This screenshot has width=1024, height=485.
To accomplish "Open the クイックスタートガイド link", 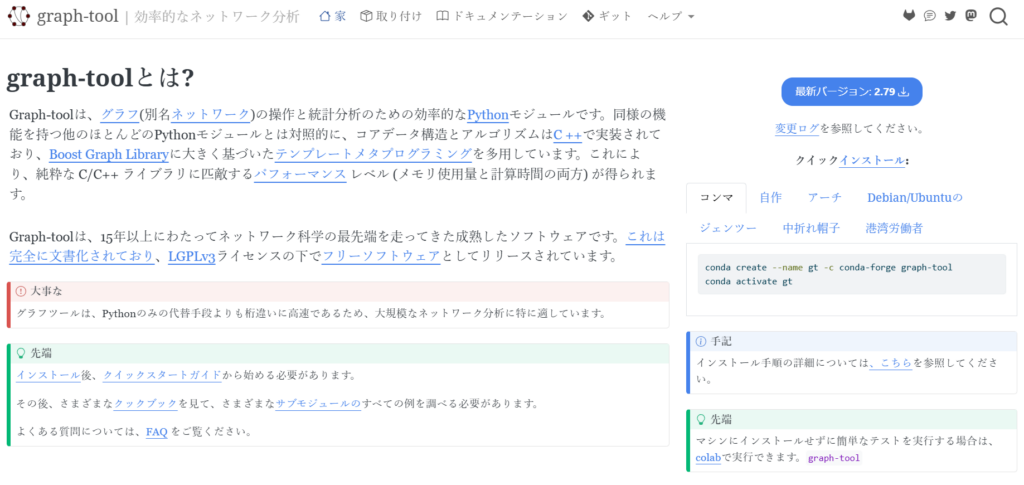I will click(162, 375).
